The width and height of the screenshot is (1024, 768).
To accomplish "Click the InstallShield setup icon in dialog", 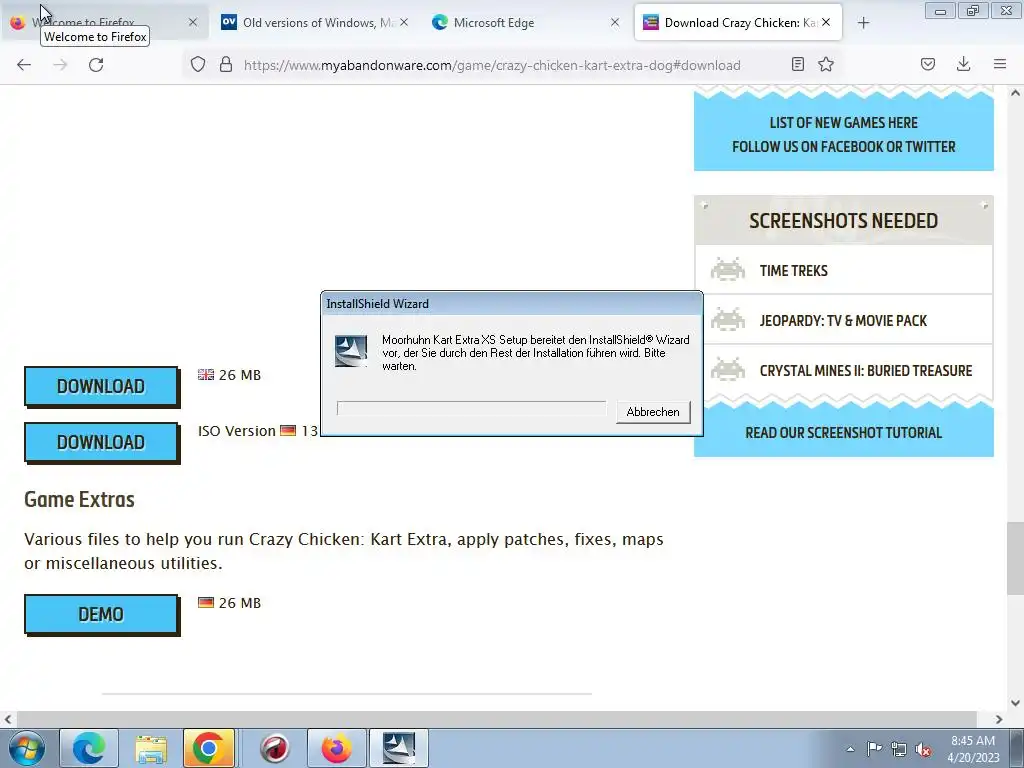I will coord(351,351).
